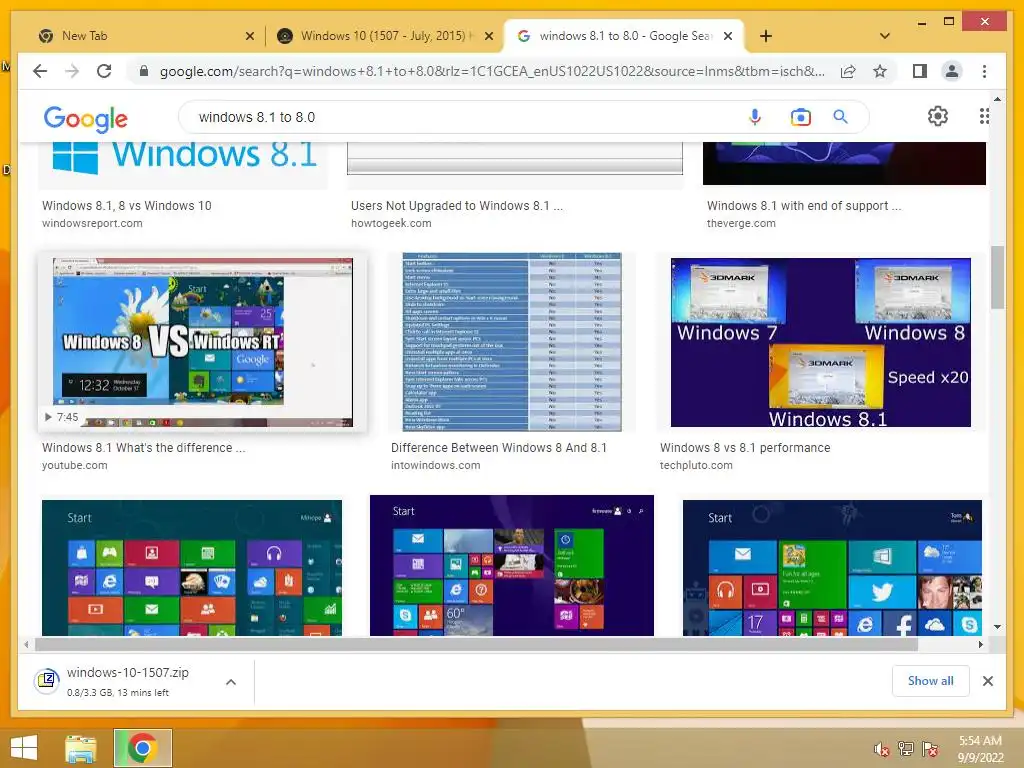Viewport: 1024px width, 768px height.
Task: Go back using the browser back arrow
Action: (x=40, y=71)
